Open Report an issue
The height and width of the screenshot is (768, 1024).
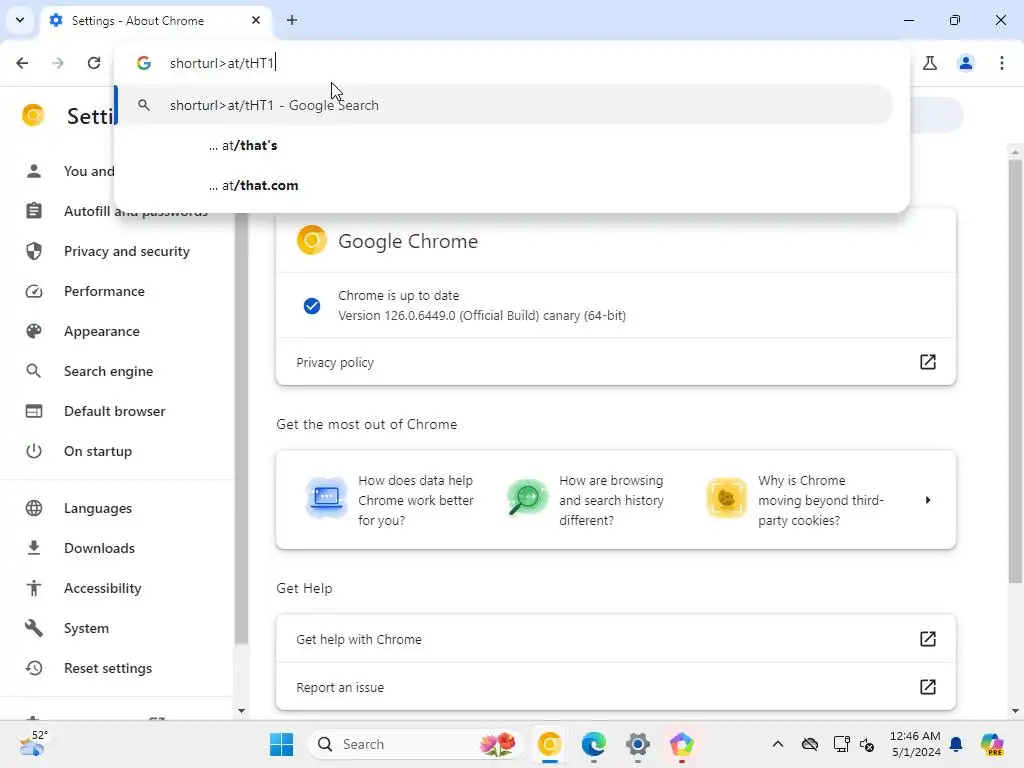point(616,687)
